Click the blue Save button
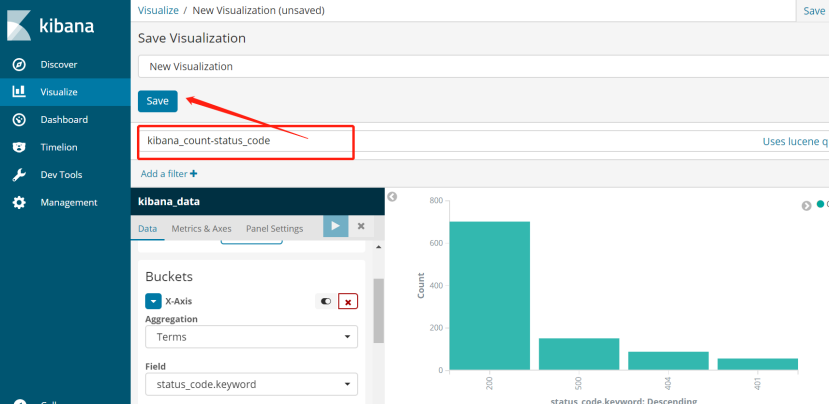 point(158,101)
